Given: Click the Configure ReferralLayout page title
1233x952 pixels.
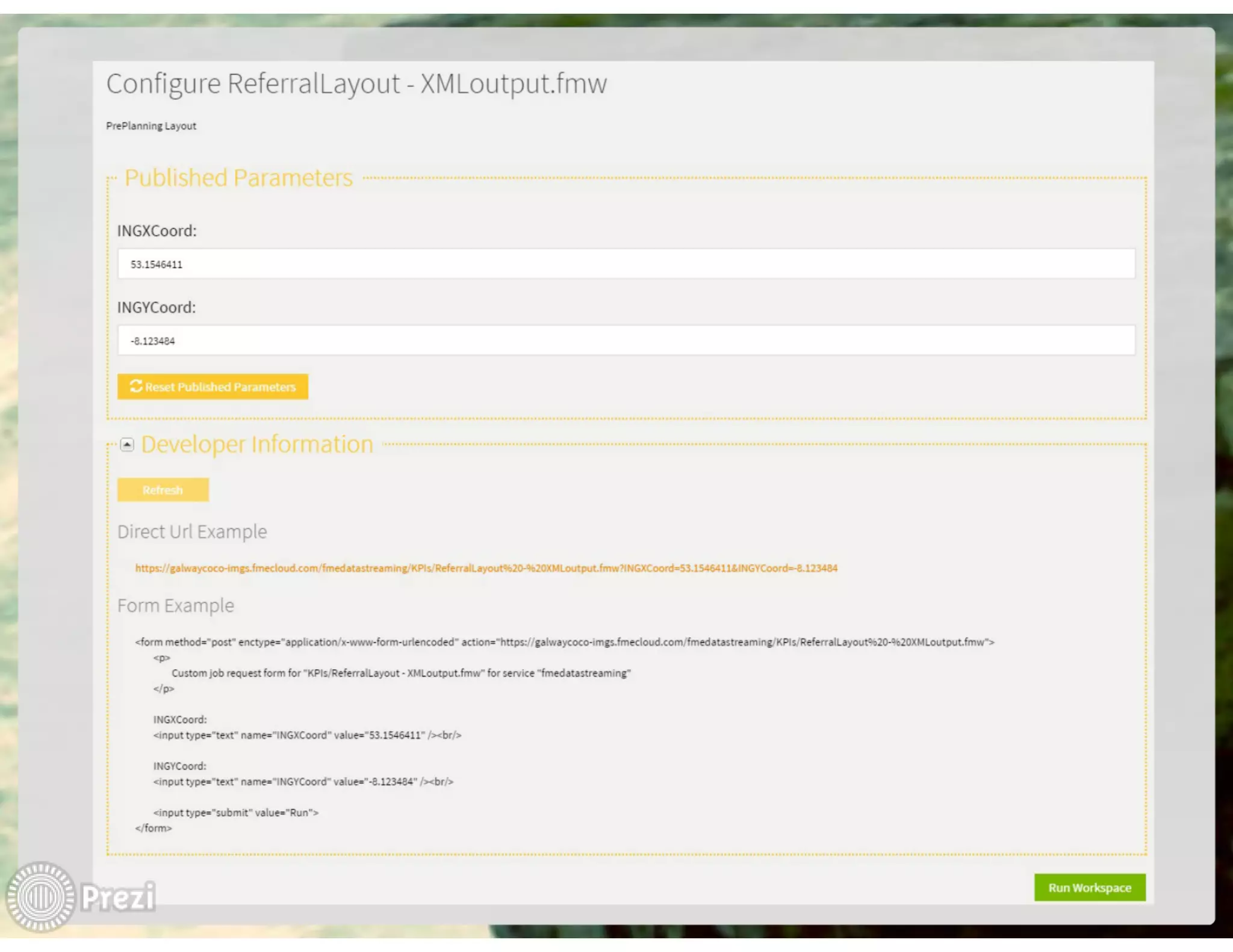Looking at the screenshot, I should point(356,84).
